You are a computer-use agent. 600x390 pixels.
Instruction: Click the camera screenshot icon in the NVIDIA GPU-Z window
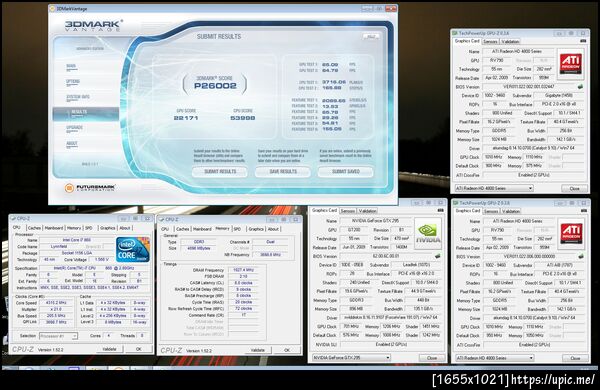440,210
